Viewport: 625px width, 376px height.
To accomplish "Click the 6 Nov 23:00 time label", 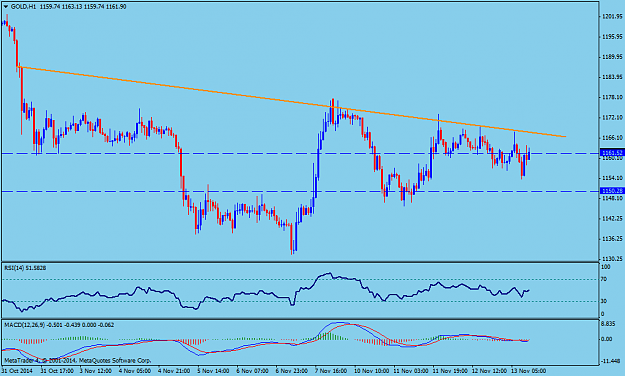I will (292, 371).
